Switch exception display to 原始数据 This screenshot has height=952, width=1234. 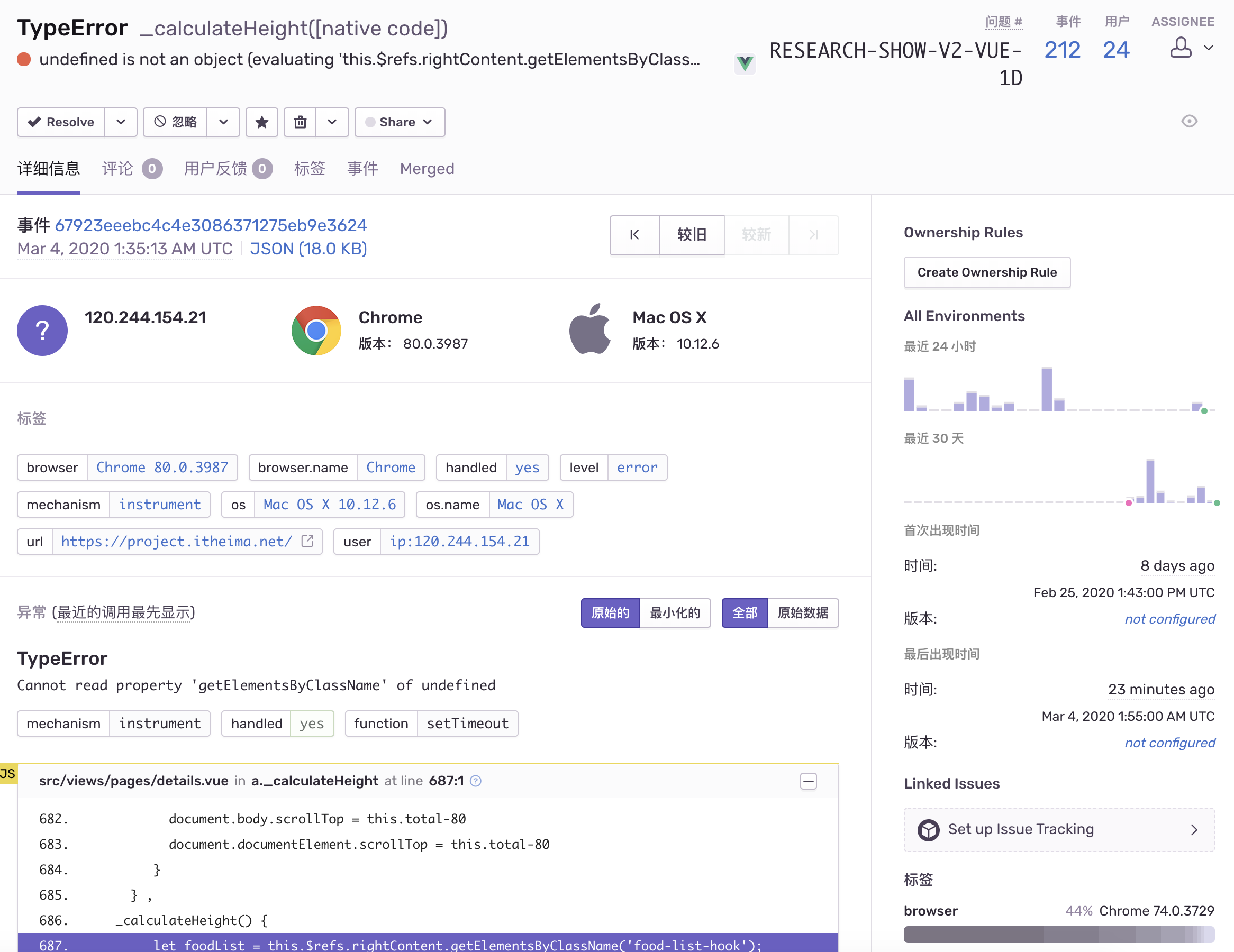click(803, 612)
